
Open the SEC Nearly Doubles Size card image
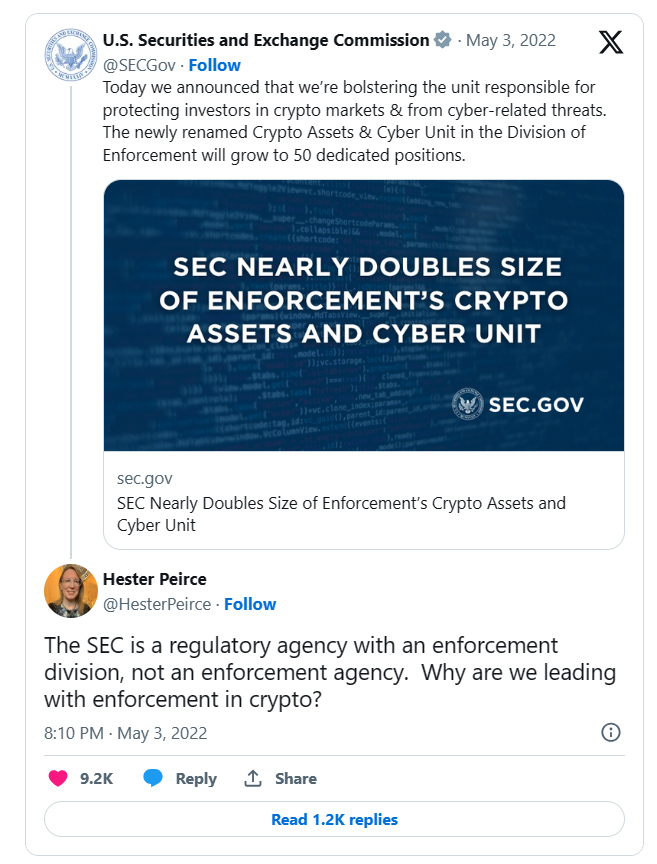click(x=364, y=315)
